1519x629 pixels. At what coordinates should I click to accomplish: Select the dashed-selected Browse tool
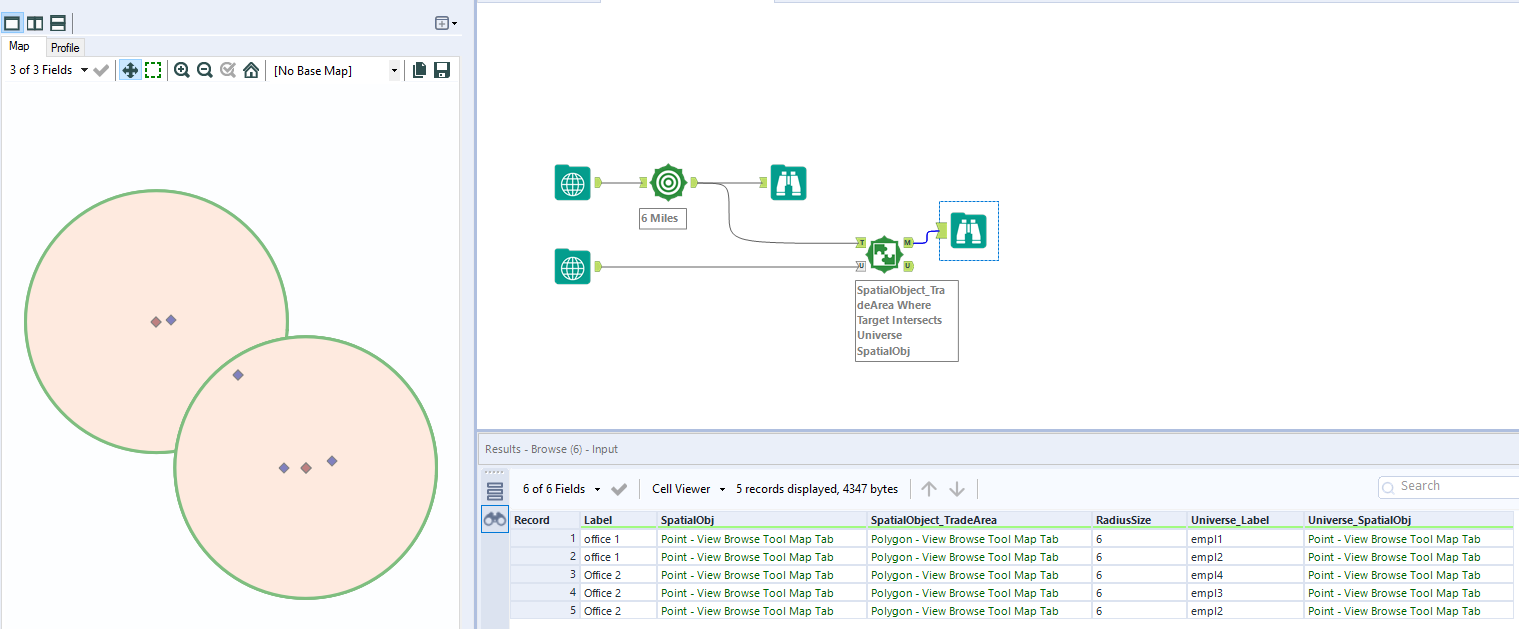[967, 230]
